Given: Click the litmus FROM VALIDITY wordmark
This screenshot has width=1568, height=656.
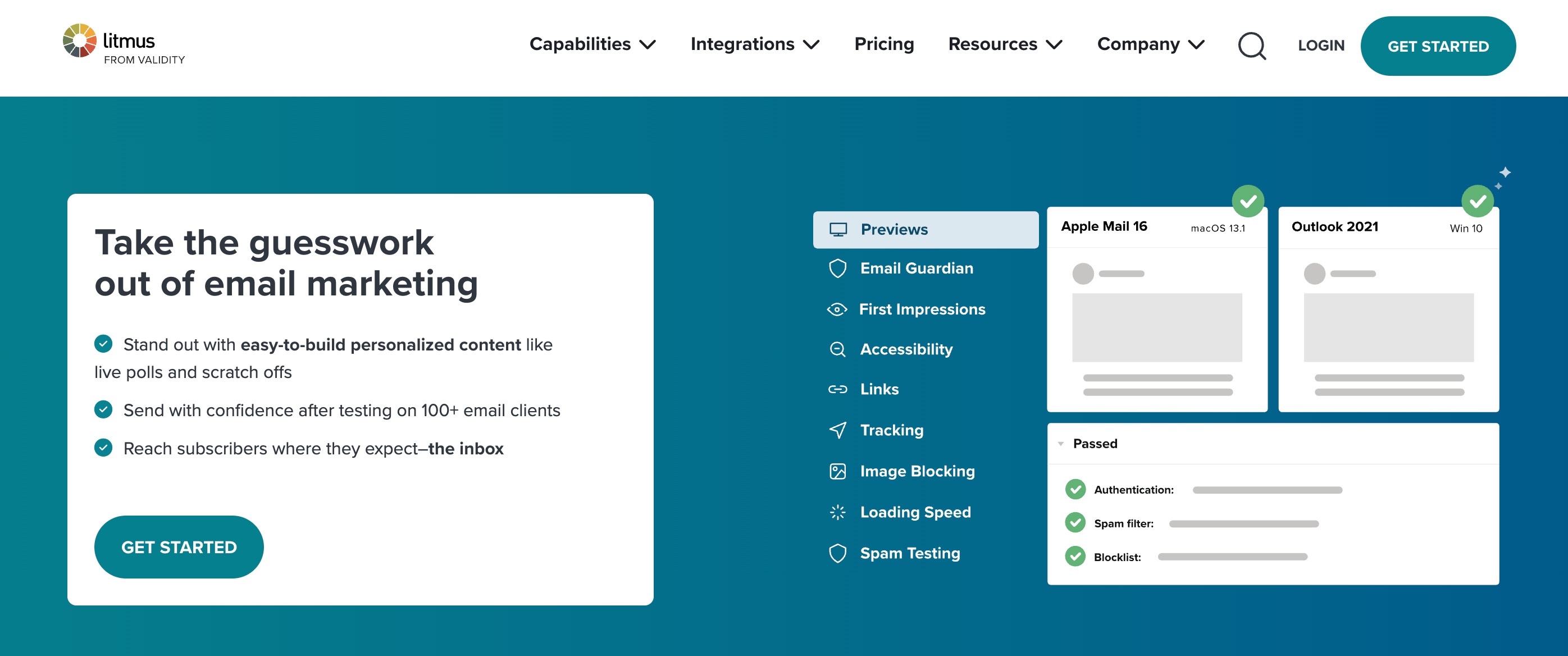Looking at the screenshot, I should click(144, 49).
